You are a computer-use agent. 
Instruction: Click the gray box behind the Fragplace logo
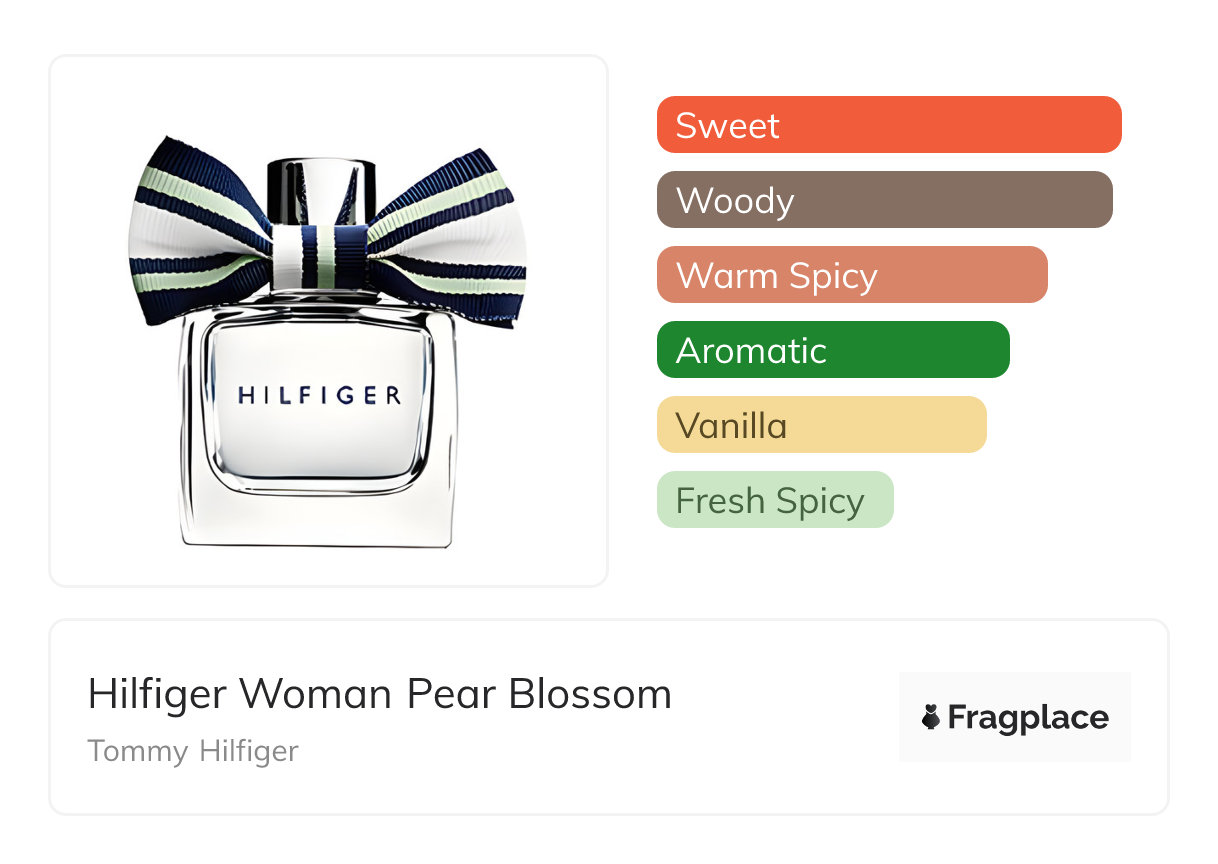click(x=1015, y=717)
